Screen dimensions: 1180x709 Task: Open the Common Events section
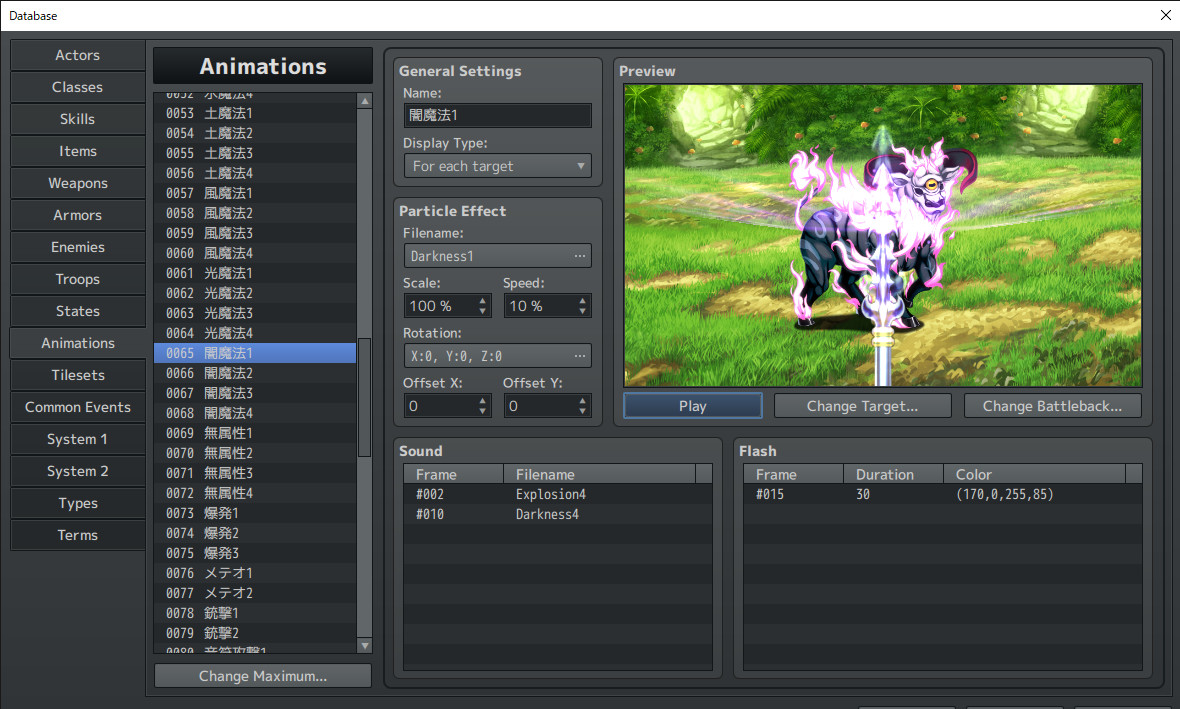click(x=77, y=407)
